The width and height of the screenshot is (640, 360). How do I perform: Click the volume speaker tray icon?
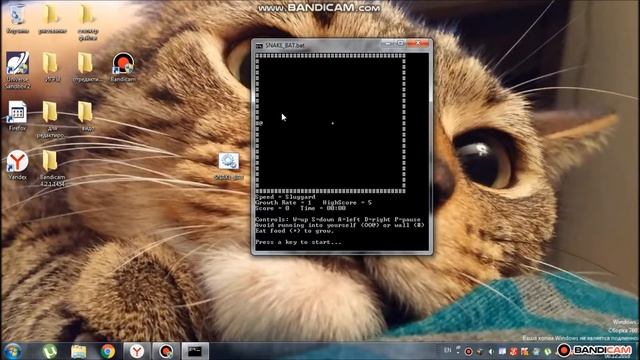point(491,351)
